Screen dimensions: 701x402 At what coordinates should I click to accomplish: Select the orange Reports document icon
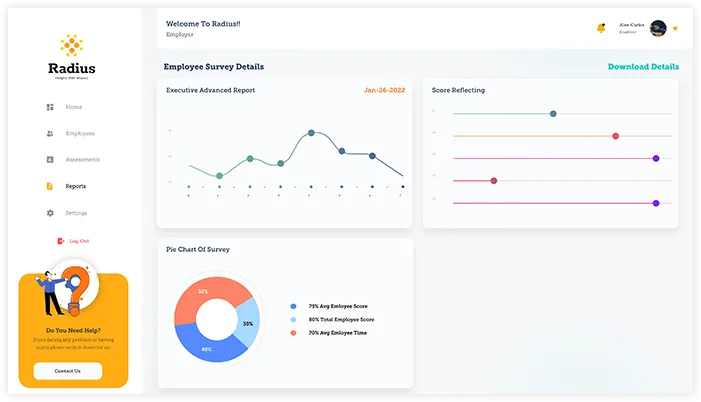pyautogui.click(x=50, y=186)
